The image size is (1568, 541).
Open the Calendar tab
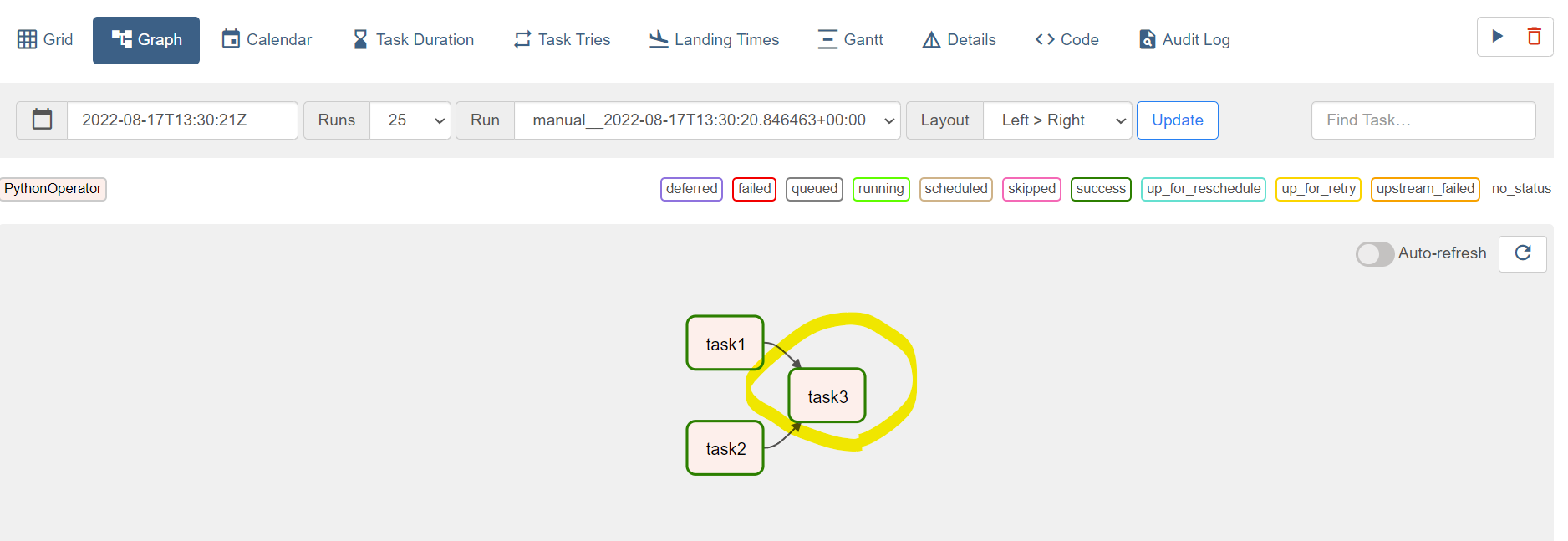pyautogui.click(x=267, y=39)
